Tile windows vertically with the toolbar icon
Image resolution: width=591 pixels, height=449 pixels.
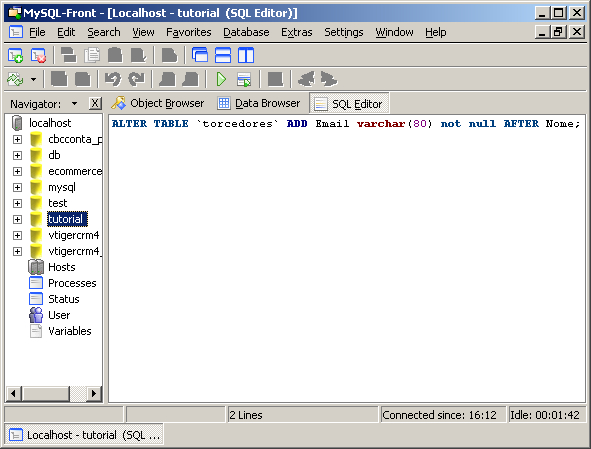pyautogui.click(x=246, y=55)
